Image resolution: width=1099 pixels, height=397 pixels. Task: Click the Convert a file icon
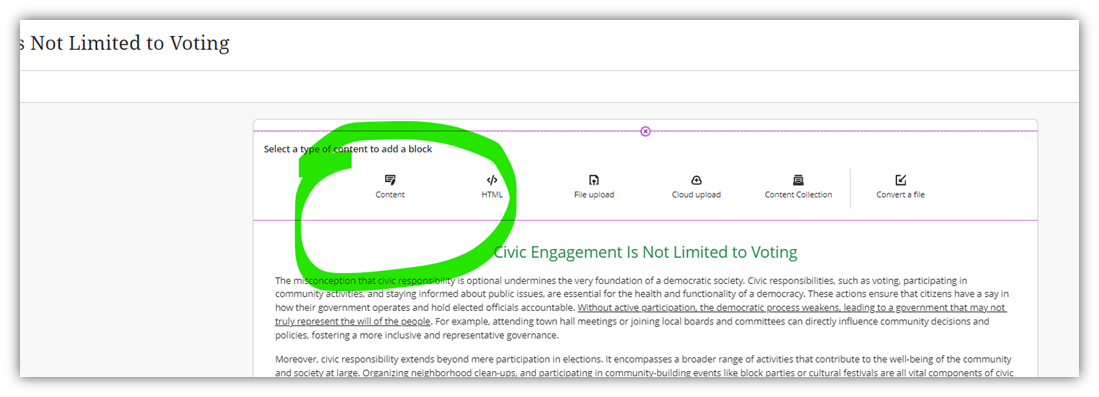click(x=901, y=180)
